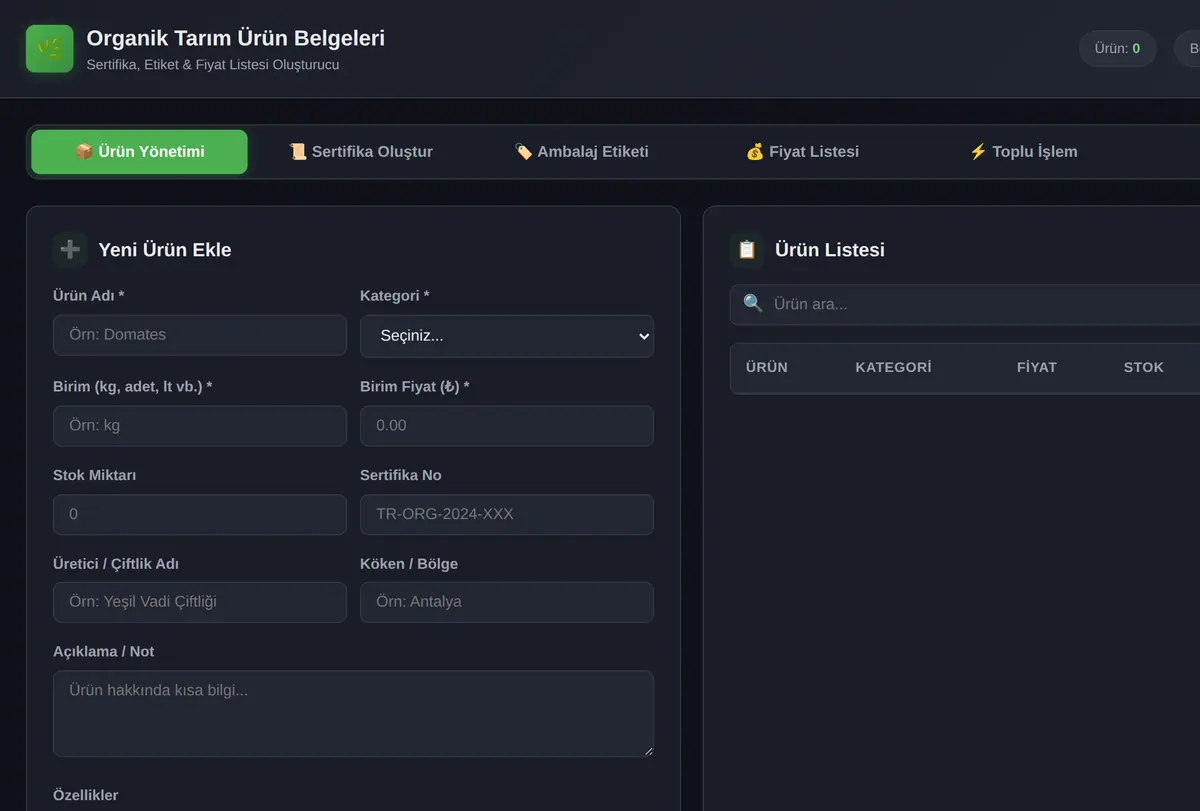This screenshot has width=1200, height=811.
Task: Select the Fiyat Listesi tab
Action: click(802, 152)
